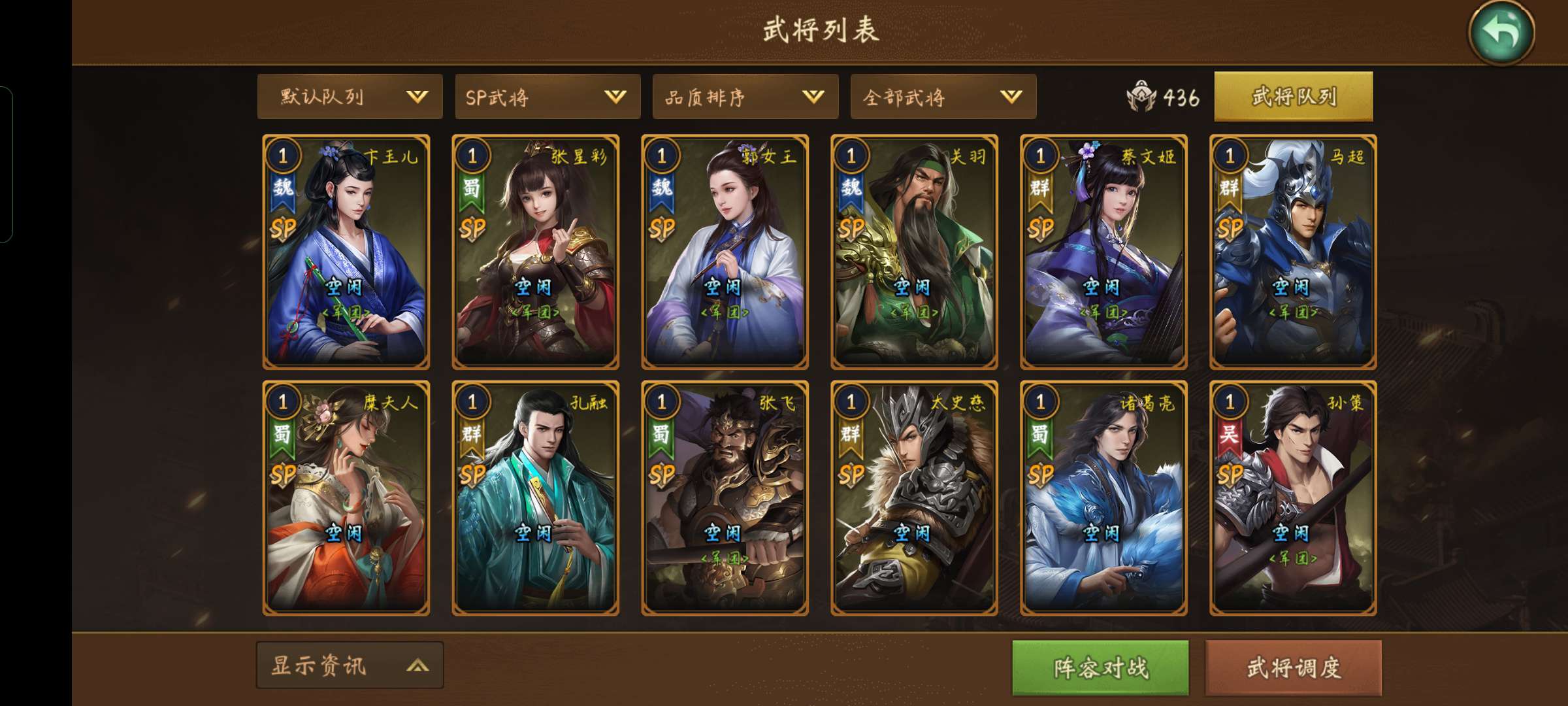Click the green back arrow icon
Screen dimensions: 1568x706
tap(1501, 33)
